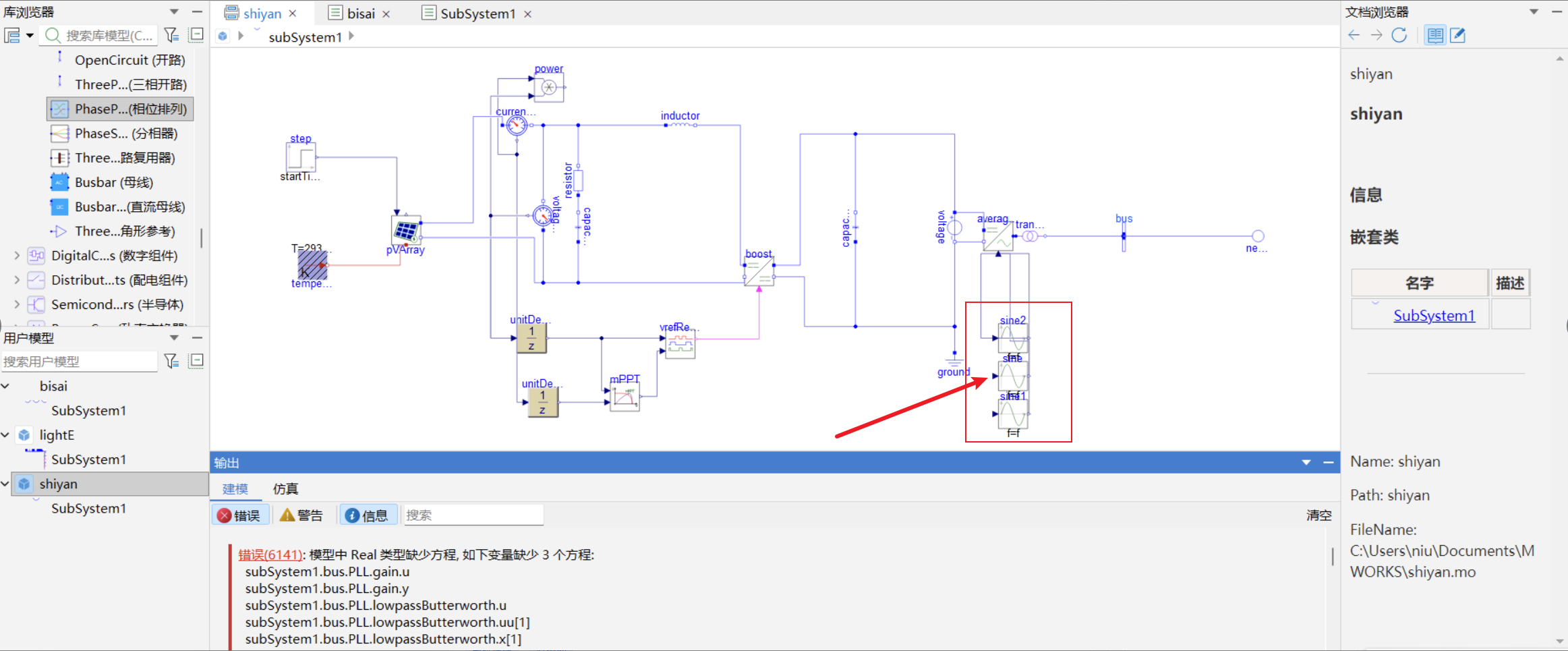Image resolution: width=1568 pixels, height=651 pixels.
Task: Go forward in document browser
Action: [1376, 35]
